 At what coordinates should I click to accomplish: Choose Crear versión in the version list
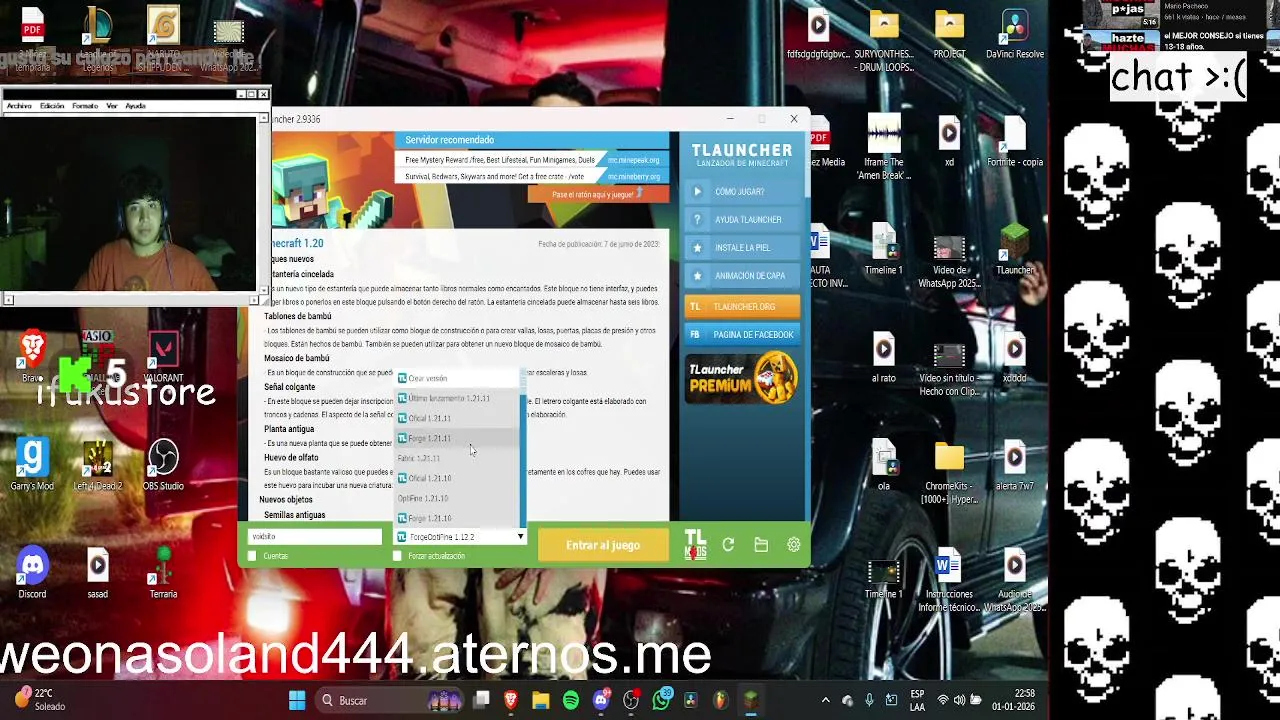(457, 378)
